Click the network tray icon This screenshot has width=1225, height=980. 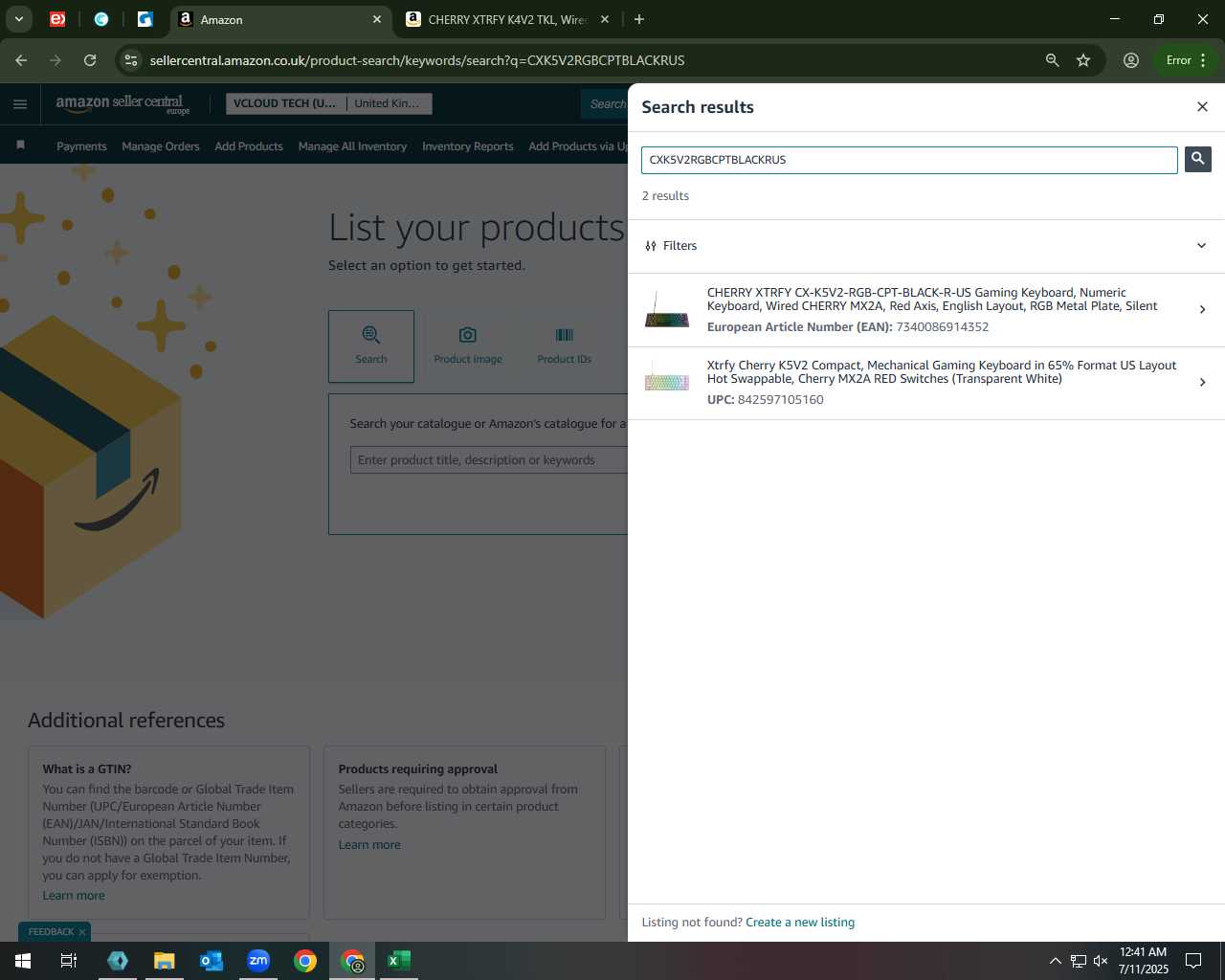[1078, 961]
